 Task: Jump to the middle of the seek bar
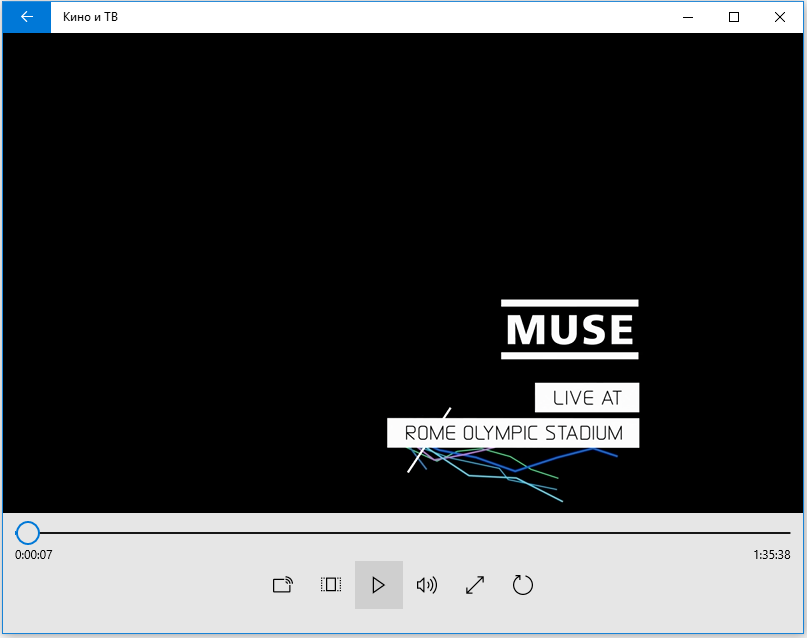pos(403,533)
